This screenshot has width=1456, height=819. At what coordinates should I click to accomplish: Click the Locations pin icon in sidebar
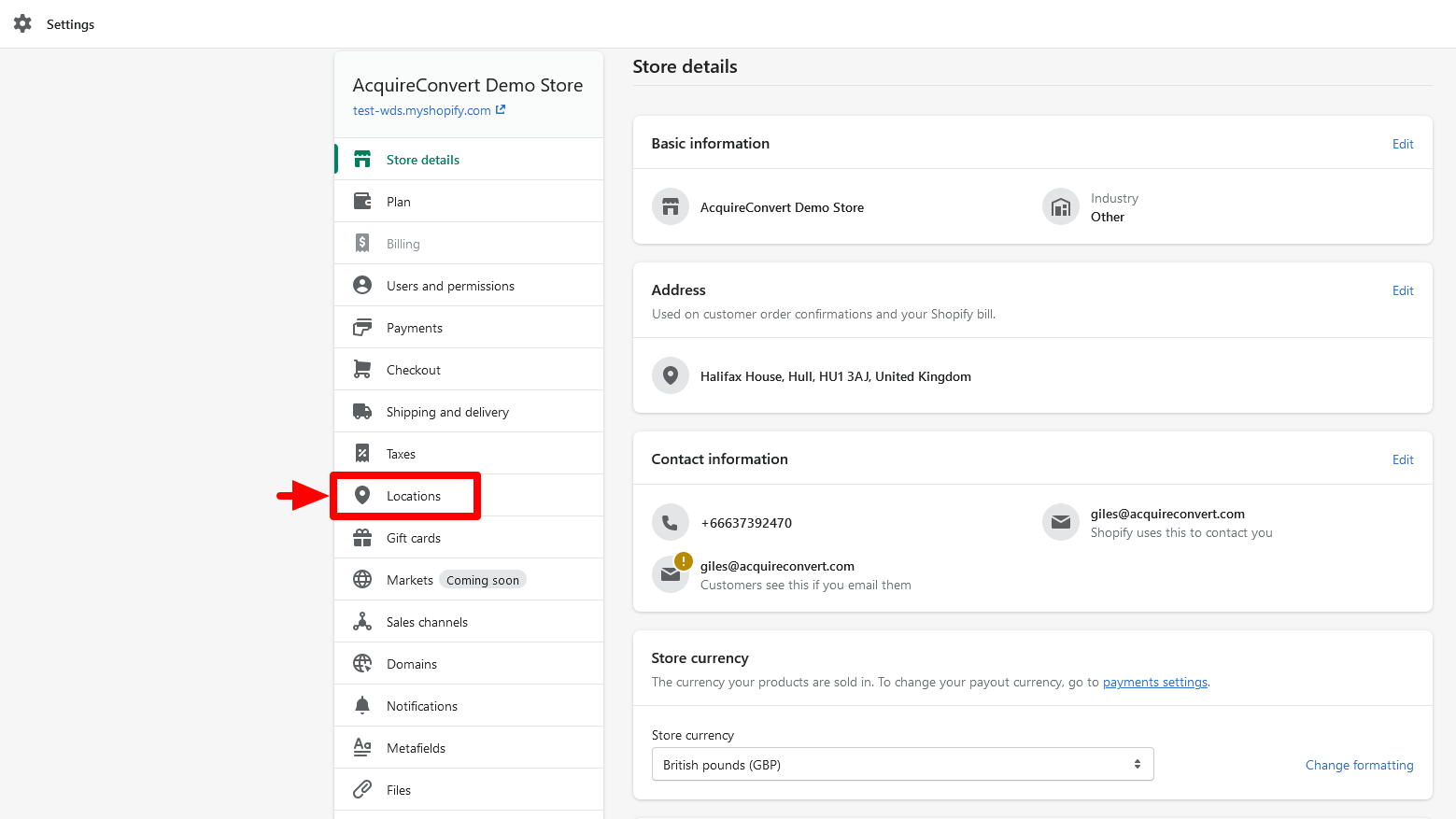coord(362,496)
